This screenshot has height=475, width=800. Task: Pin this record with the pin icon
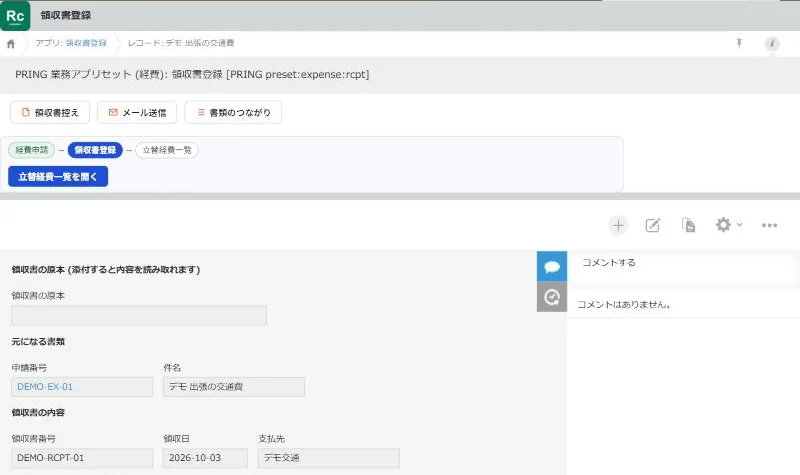(x=739, y=43)
